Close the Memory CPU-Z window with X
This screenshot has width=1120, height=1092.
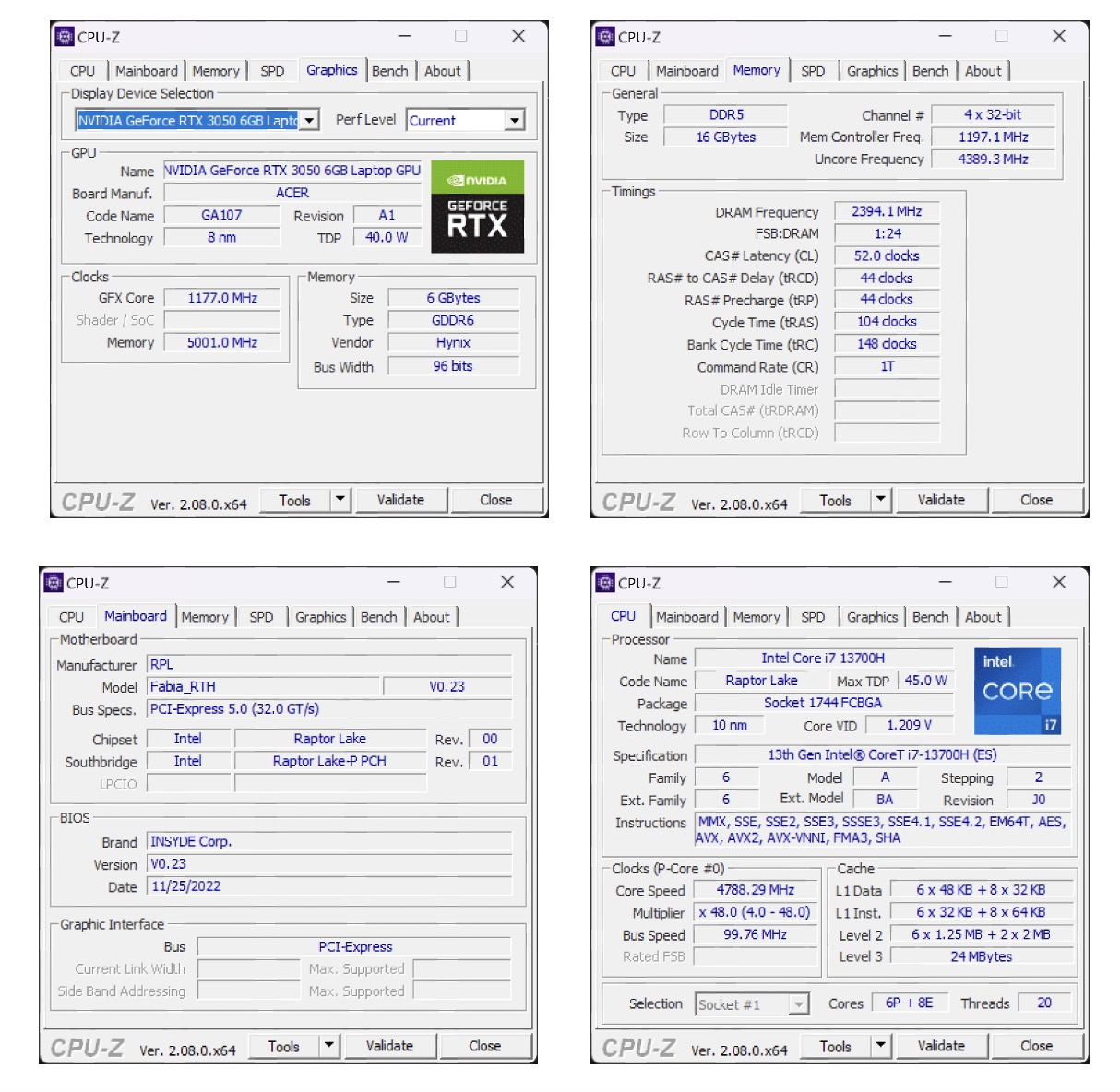click(1059, 36)
